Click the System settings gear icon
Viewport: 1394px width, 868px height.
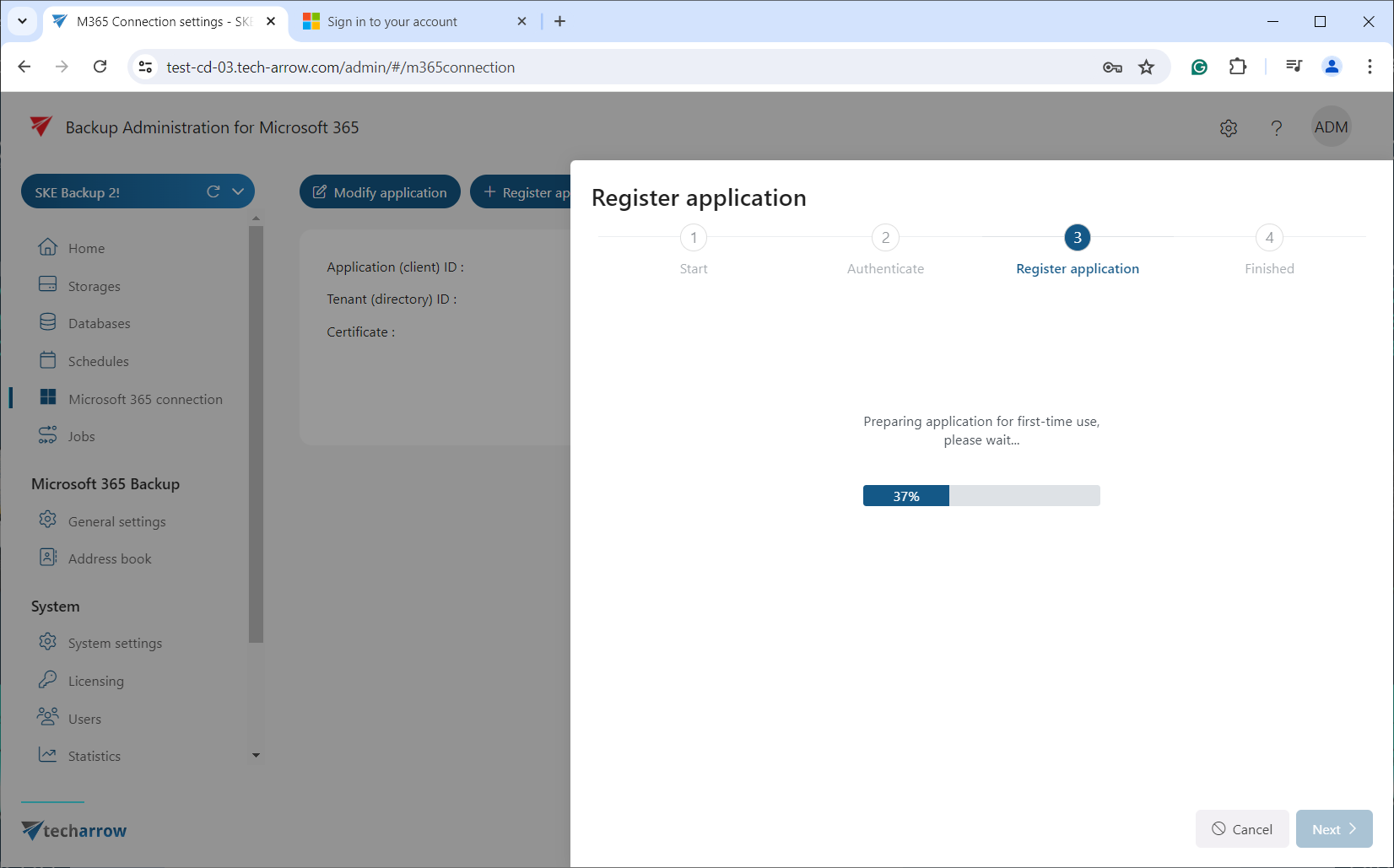48,642
